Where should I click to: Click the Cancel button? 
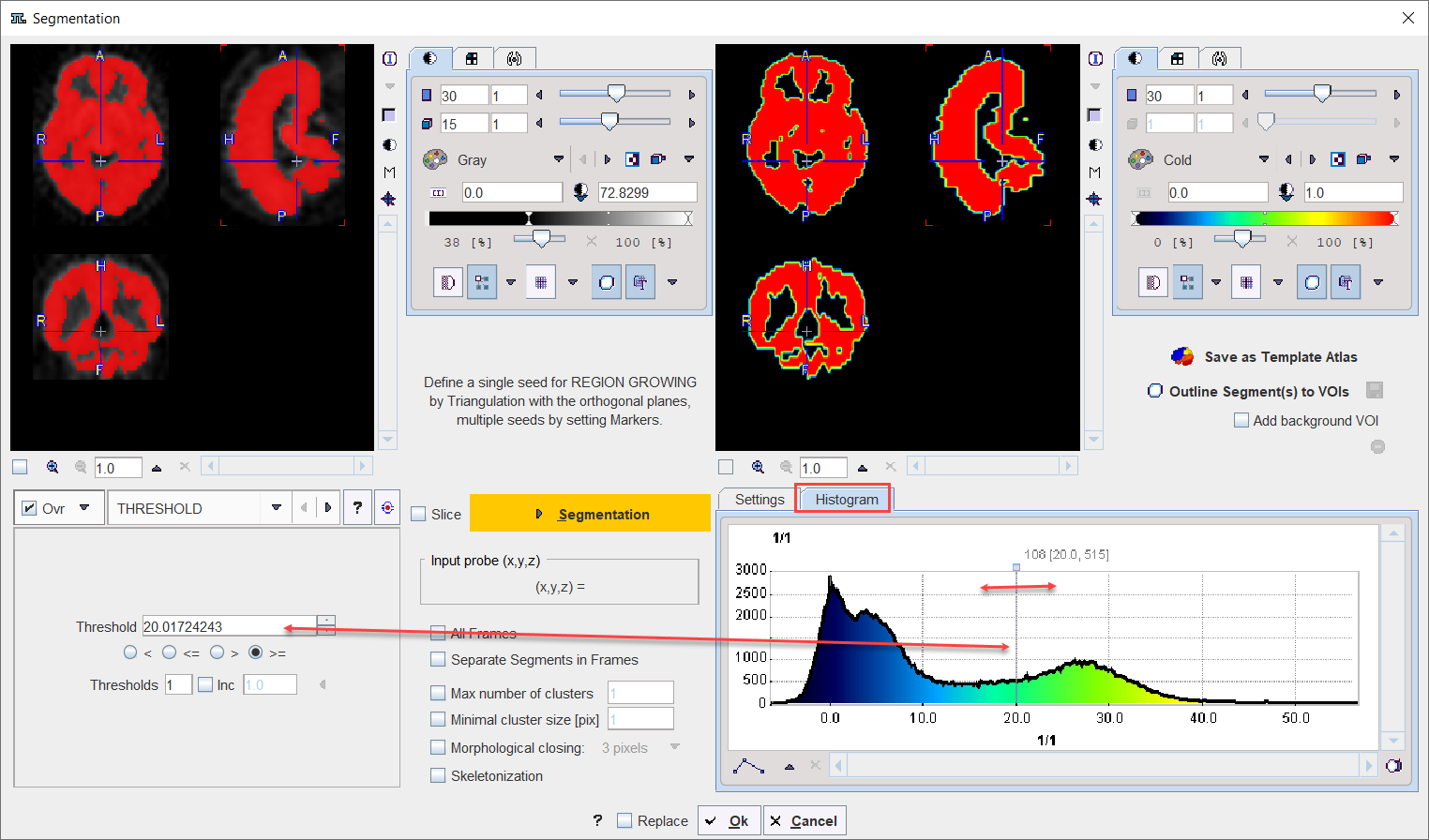click(x=805, y=820)
